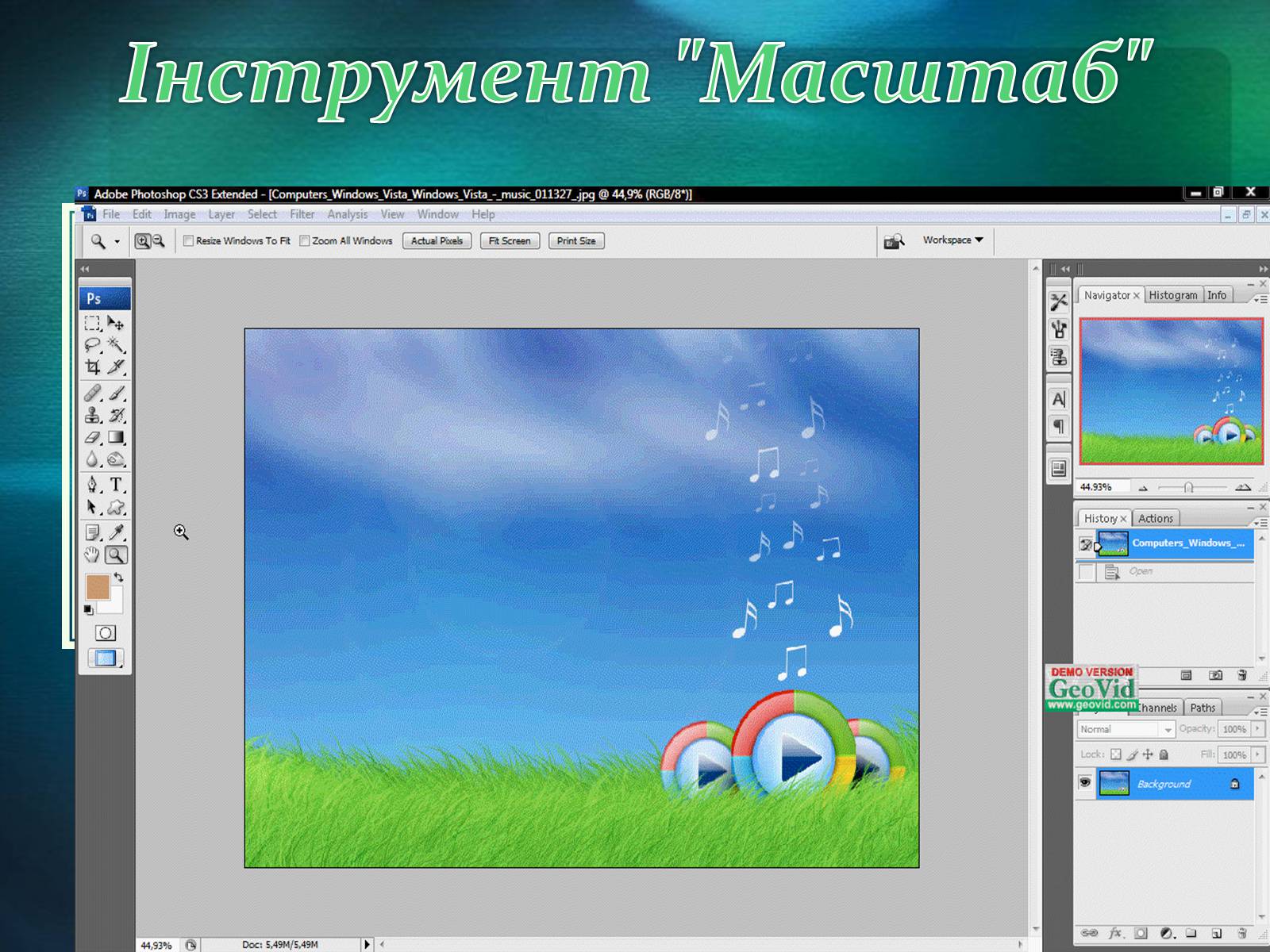The height and width of the screenshot is (952, 1270).
Task: Click the Navigator preview thumbnail
Action: coord(1171,391)
